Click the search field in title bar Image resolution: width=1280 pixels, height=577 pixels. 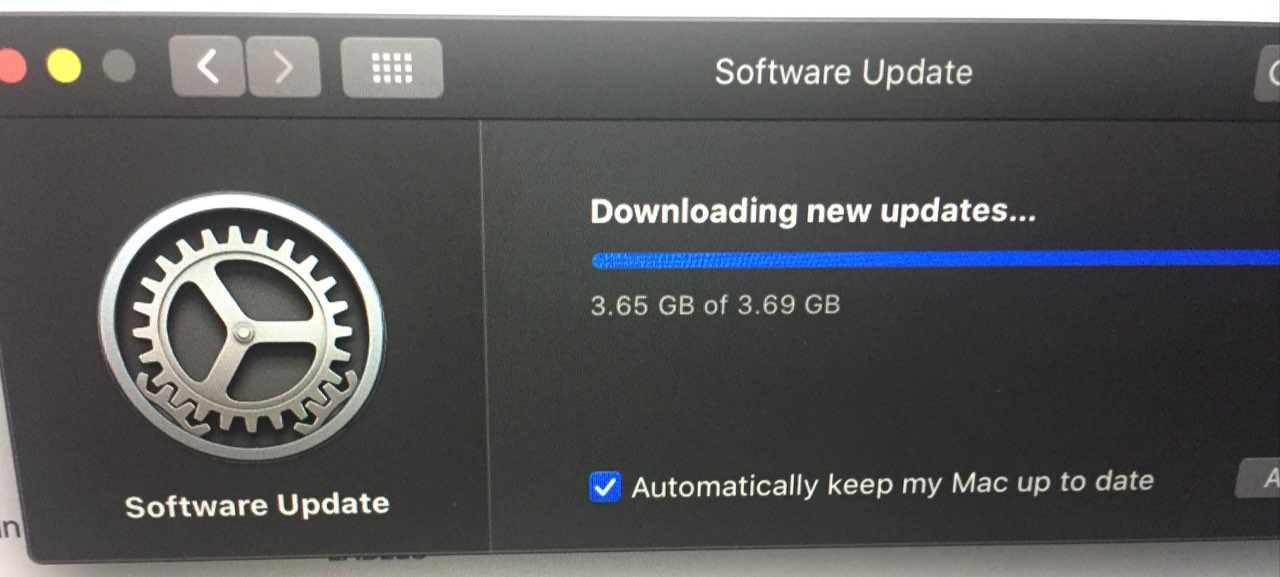[1267, 74]
